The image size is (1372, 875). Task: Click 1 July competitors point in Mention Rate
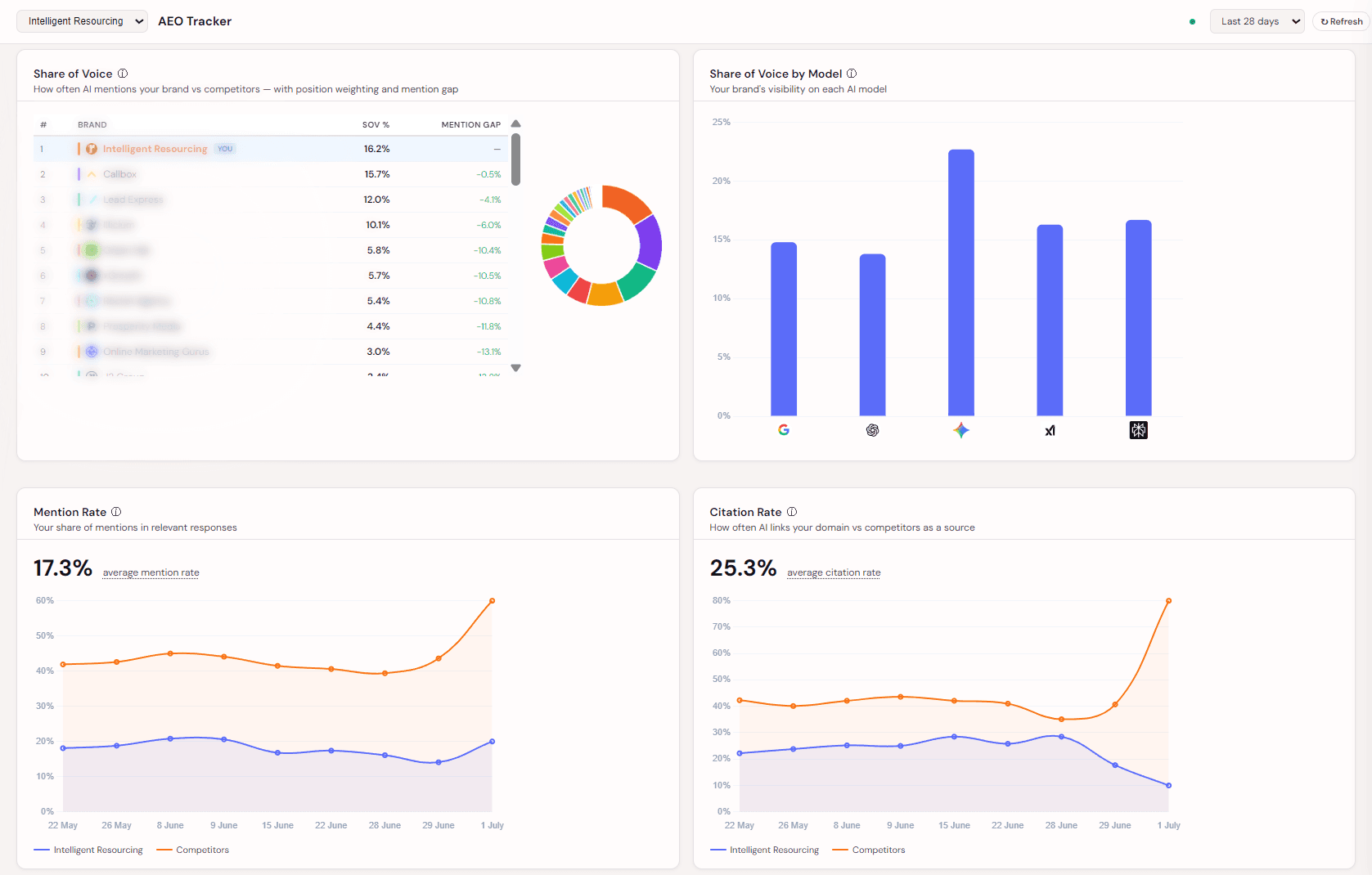tap(493, 601)
